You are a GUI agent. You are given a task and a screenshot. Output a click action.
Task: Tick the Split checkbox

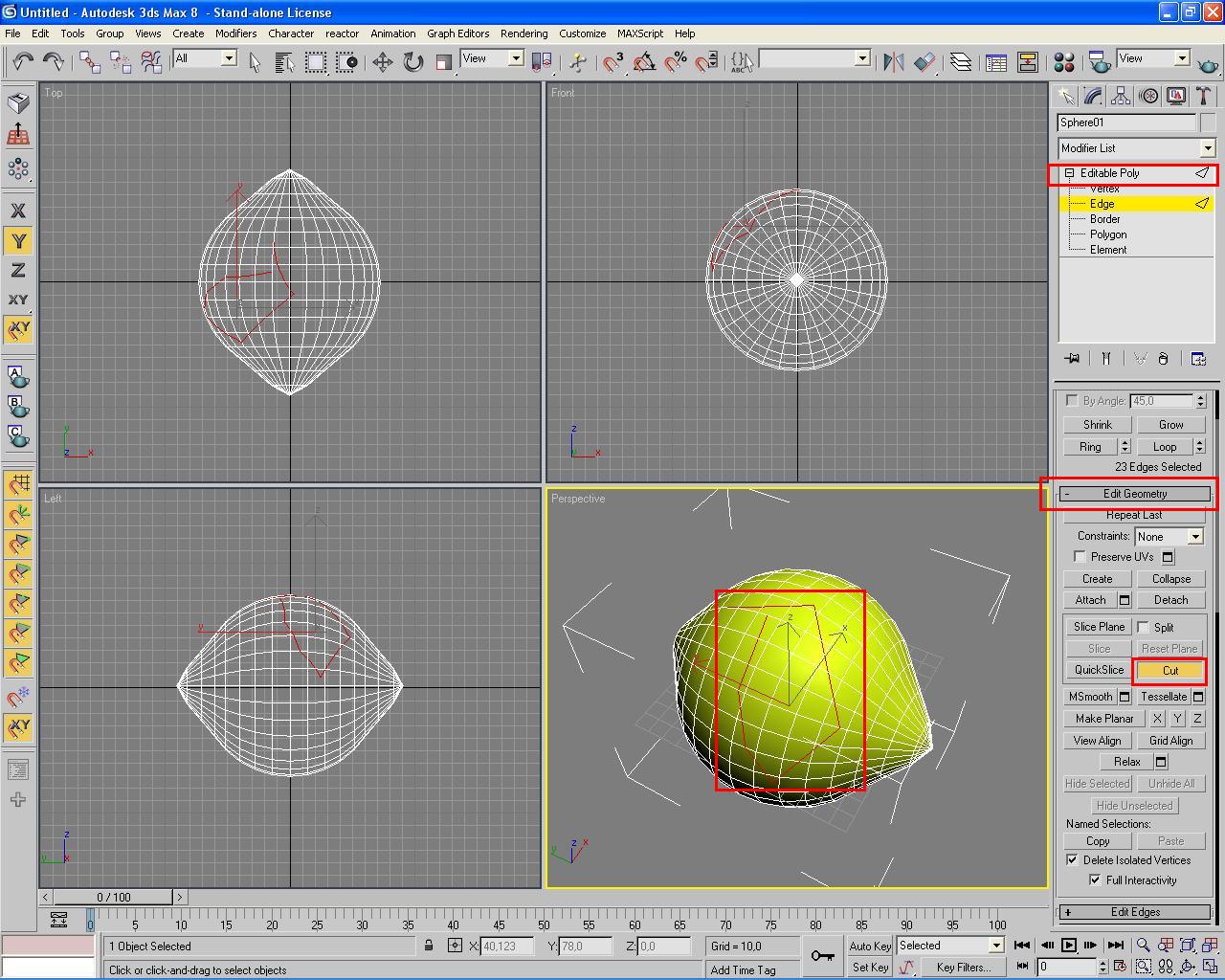coord(1143,628)
